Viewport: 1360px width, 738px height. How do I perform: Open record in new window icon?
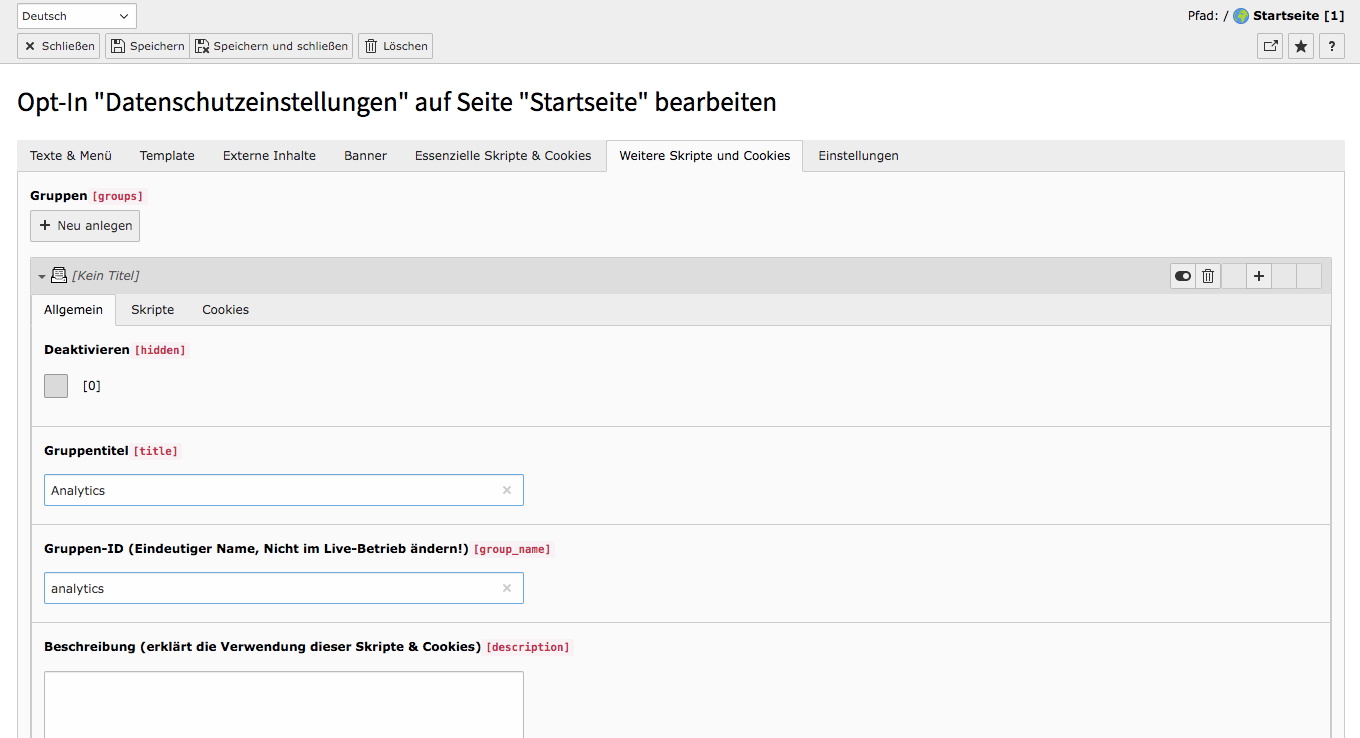[x=1270, y=46]
